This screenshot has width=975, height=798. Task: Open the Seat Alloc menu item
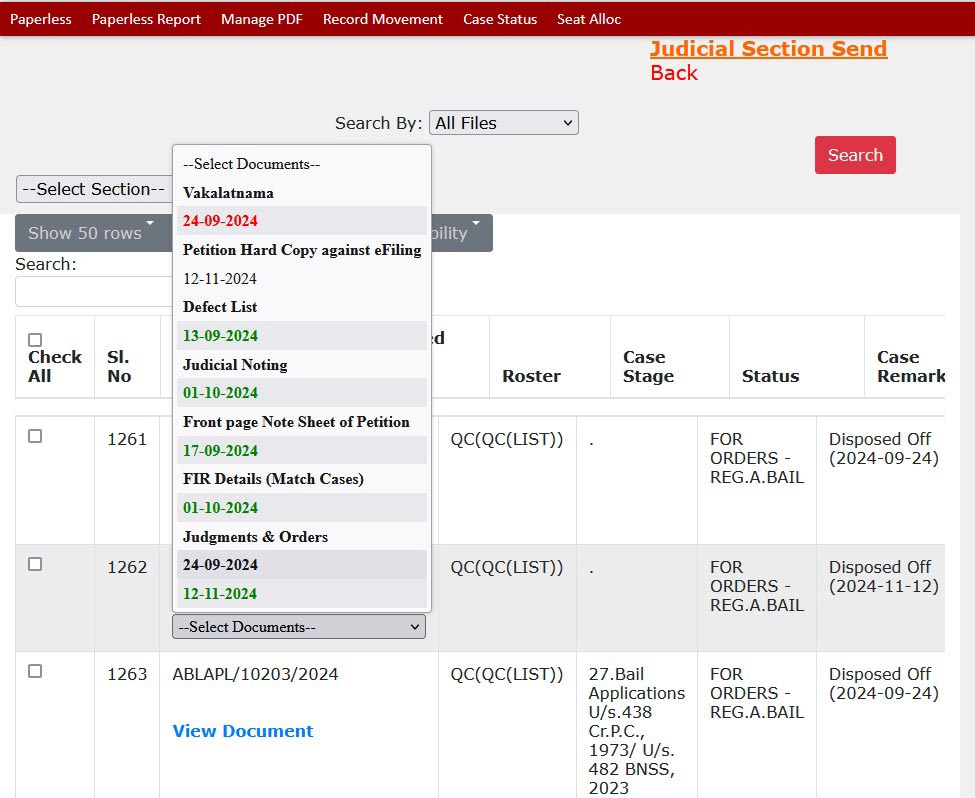pos(588,19)
